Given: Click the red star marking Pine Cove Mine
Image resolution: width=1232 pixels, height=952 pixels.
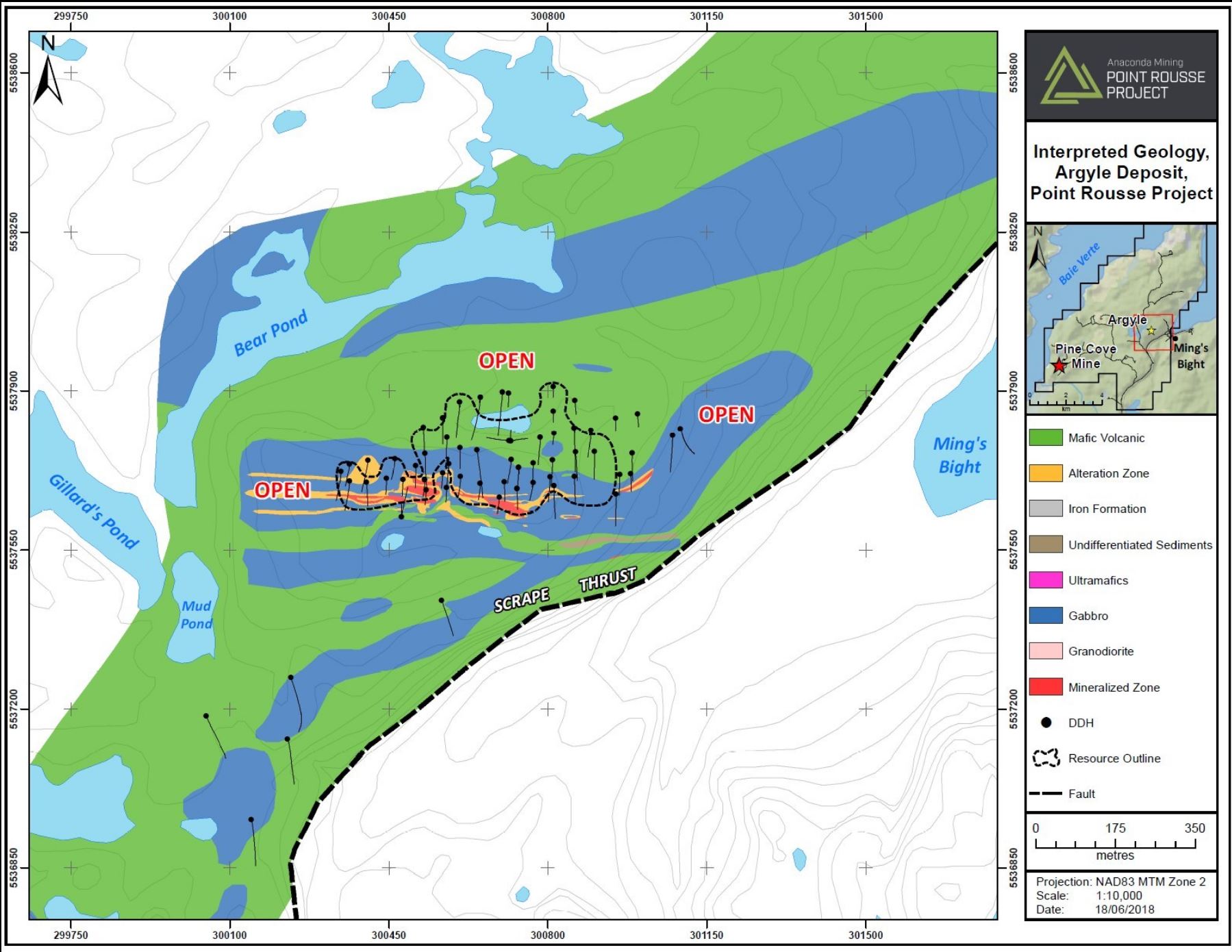Looking at the screenshot, I should (1059, 366).
